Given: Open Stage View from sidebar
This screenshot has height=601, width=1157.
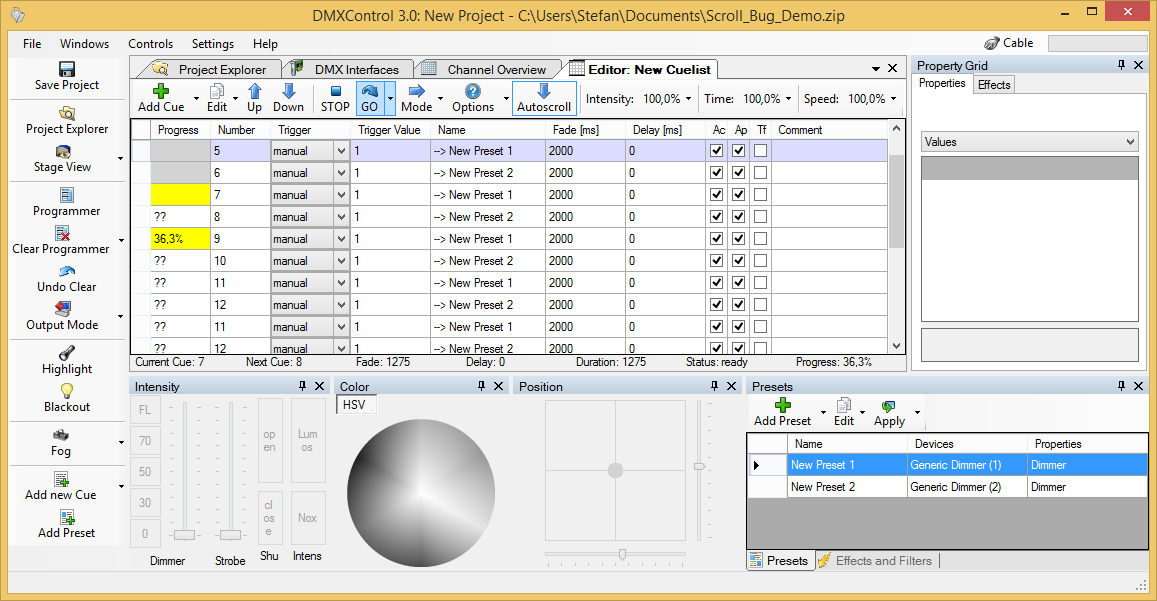Looking at the screenshot, I should tap(63, 158).
